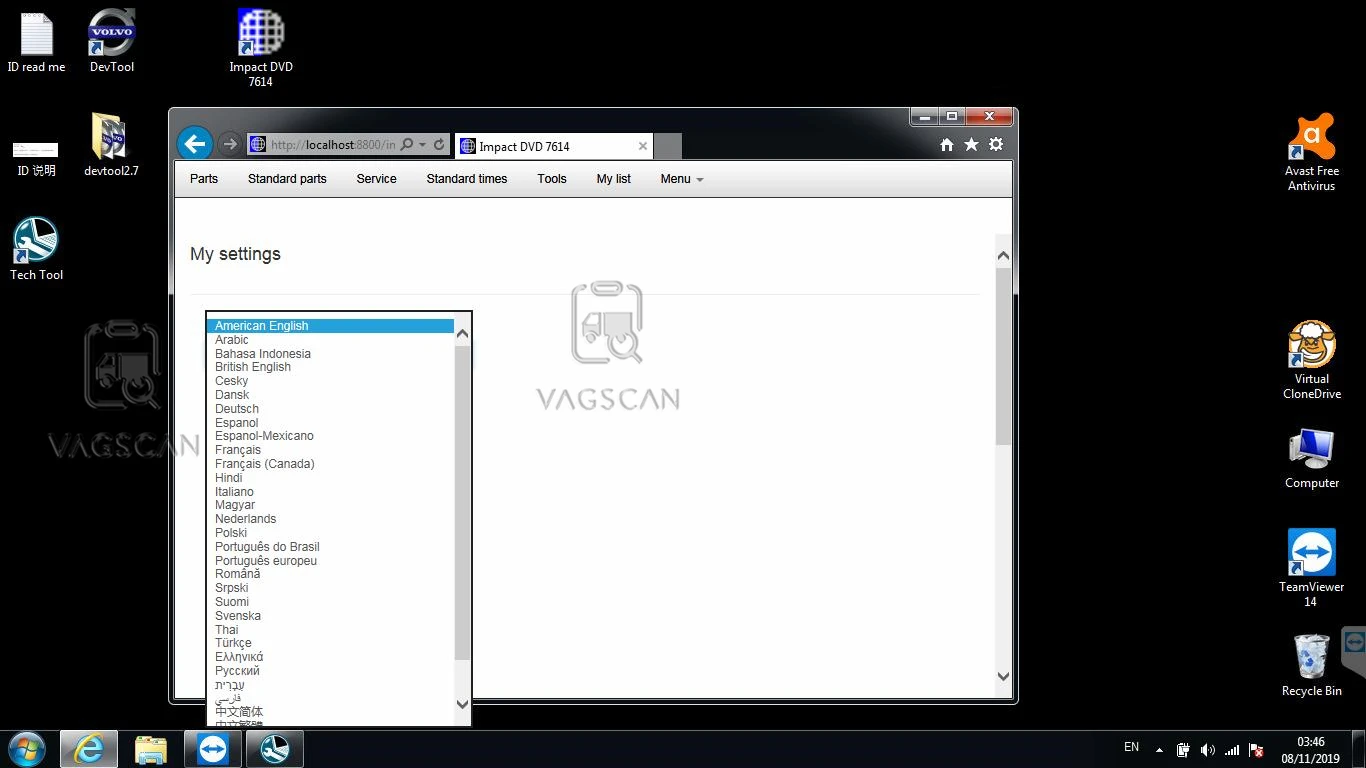1366x768 pixels.
Task: Refresh the page with the reload icon
Action: 439,145
